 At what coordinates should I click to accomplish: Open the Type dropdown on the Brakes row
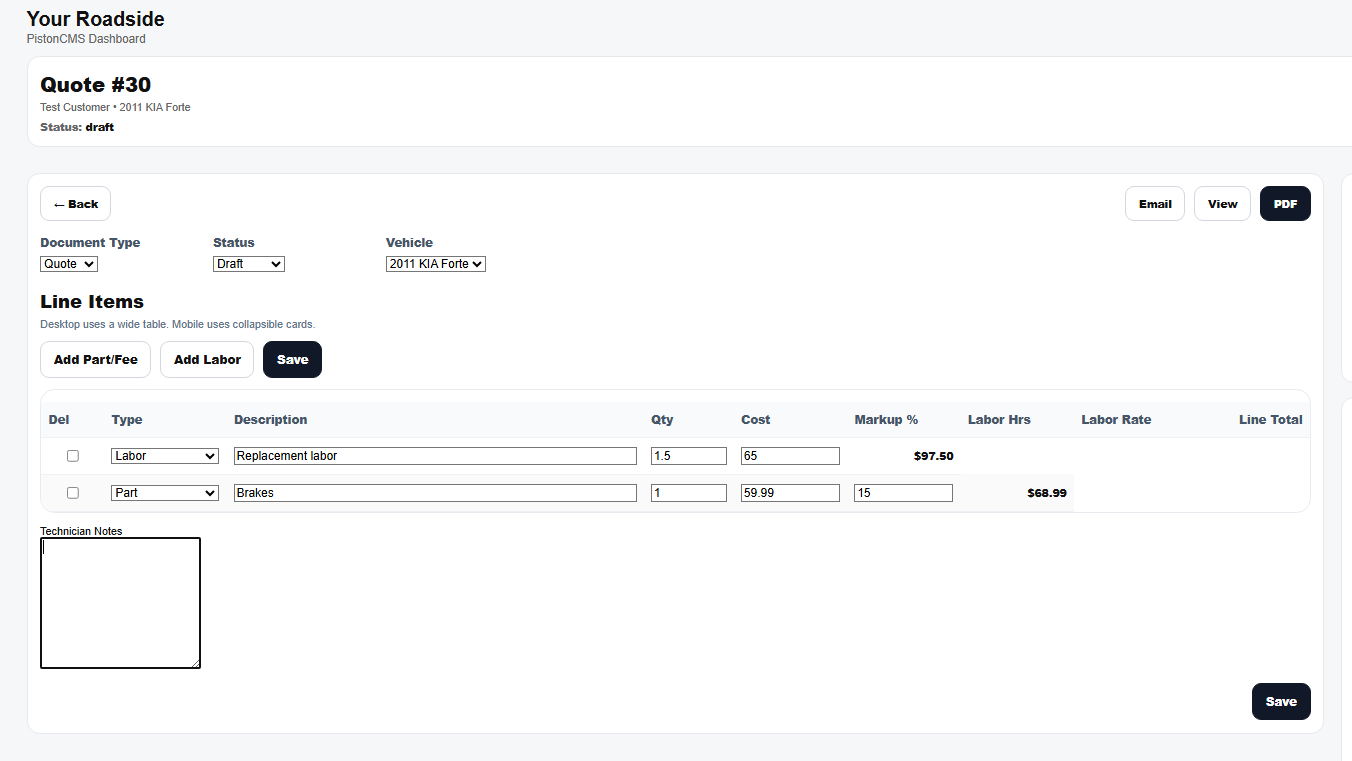(x=164, y=492)
